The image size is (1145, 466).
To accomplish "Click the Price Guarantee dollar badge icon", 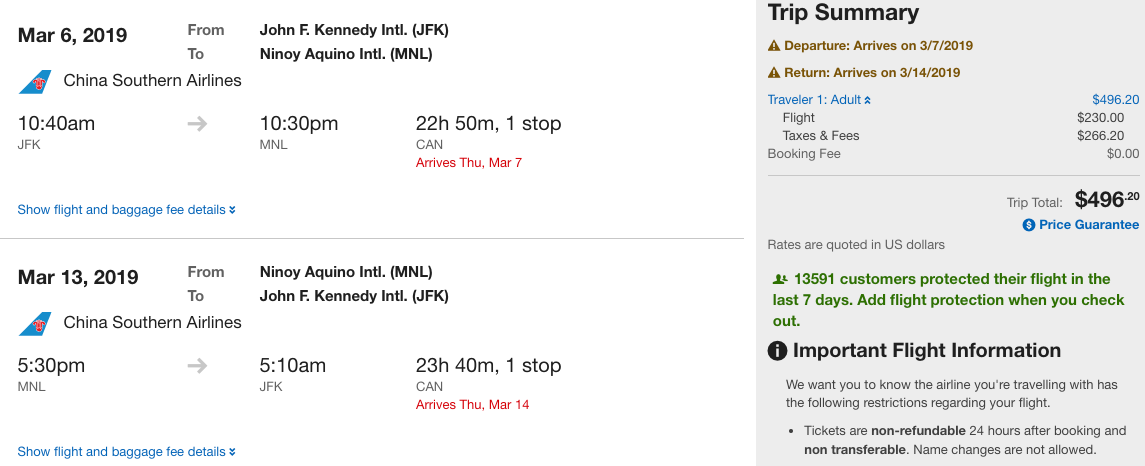I will point(1028,225).
